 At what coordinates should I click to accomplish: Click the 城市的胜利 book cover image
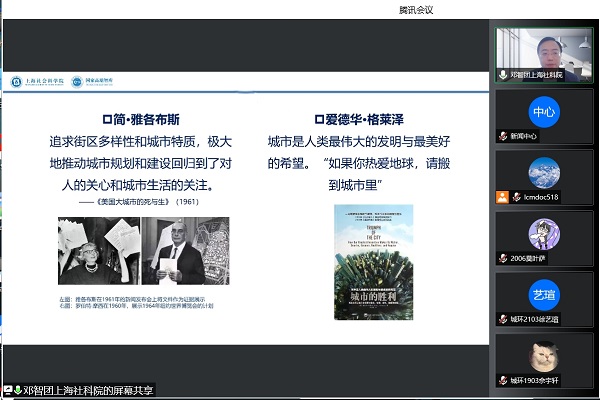click(373, 263)
